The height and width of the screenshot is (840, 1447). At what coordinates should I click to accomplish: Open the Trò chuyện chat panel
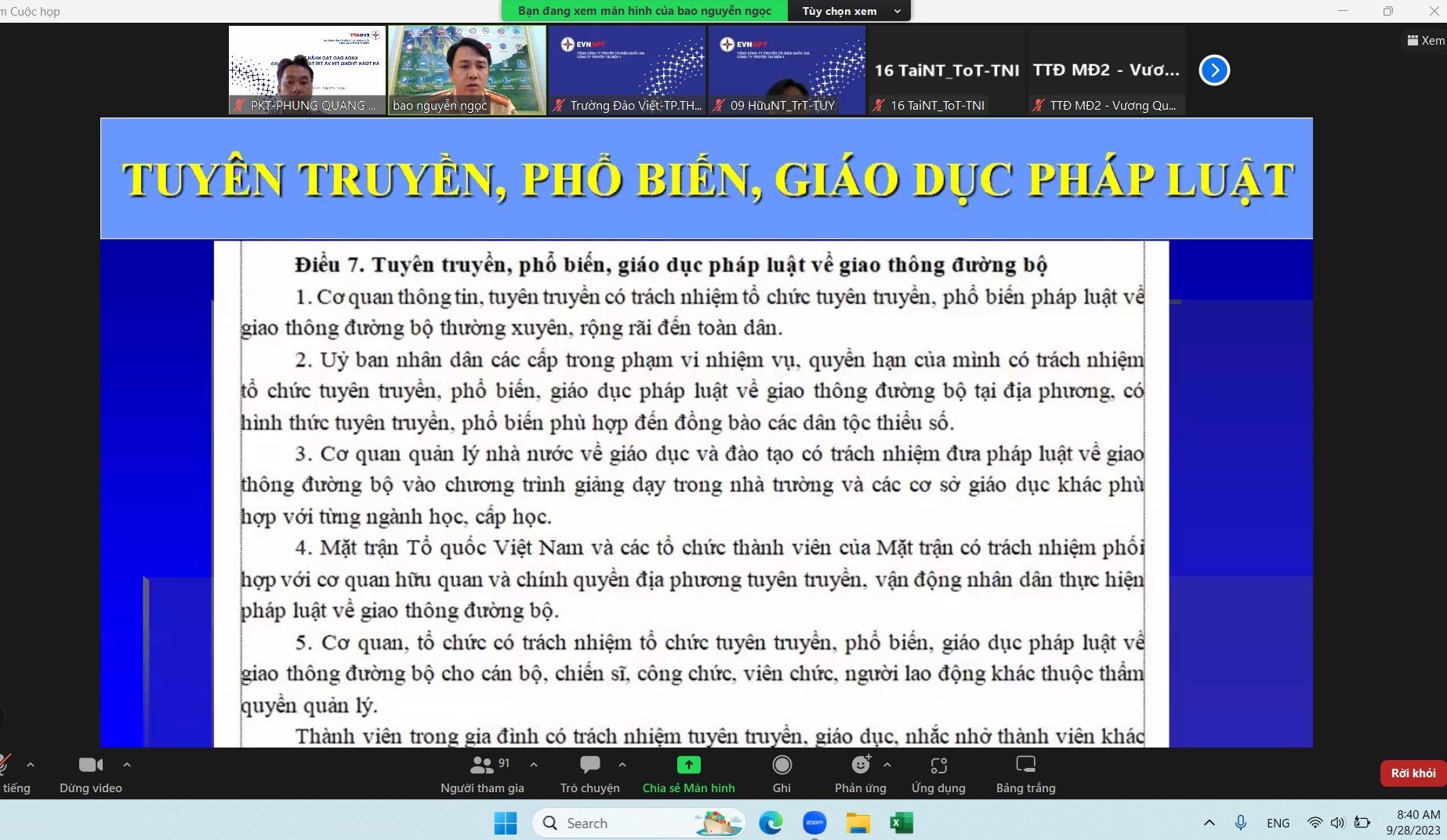pos(589,773)
